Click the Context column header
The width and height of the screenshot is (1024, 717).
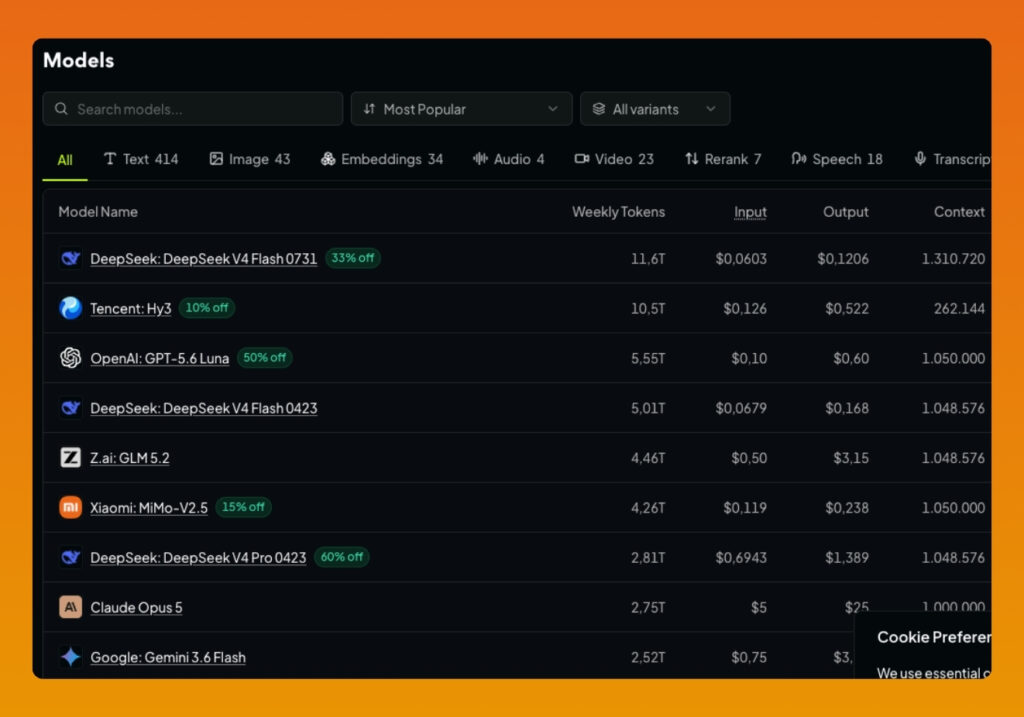(x=959, y=212)
